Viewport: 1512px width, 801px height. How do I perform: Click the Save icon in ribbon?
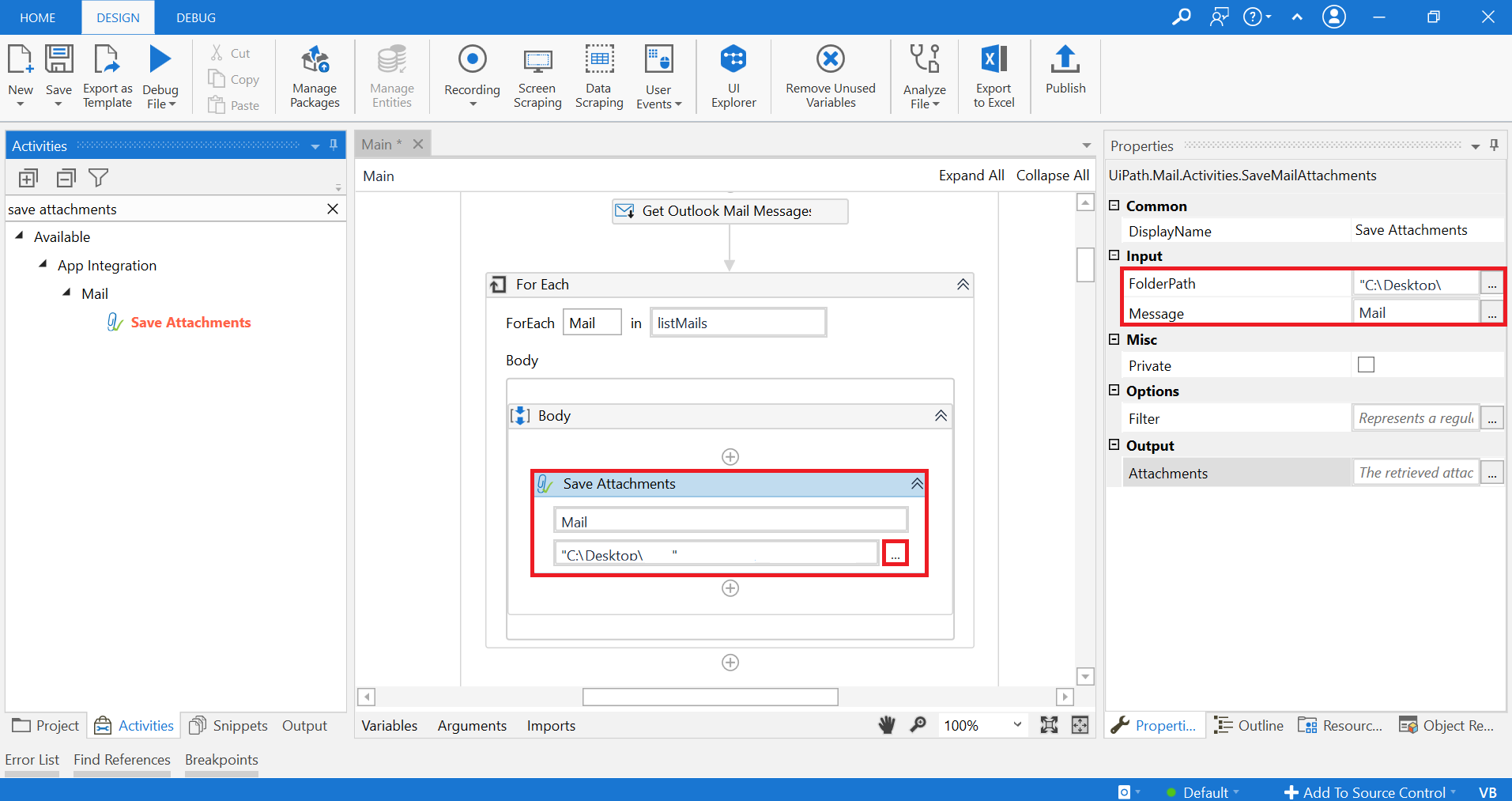[x=58, y=59]
